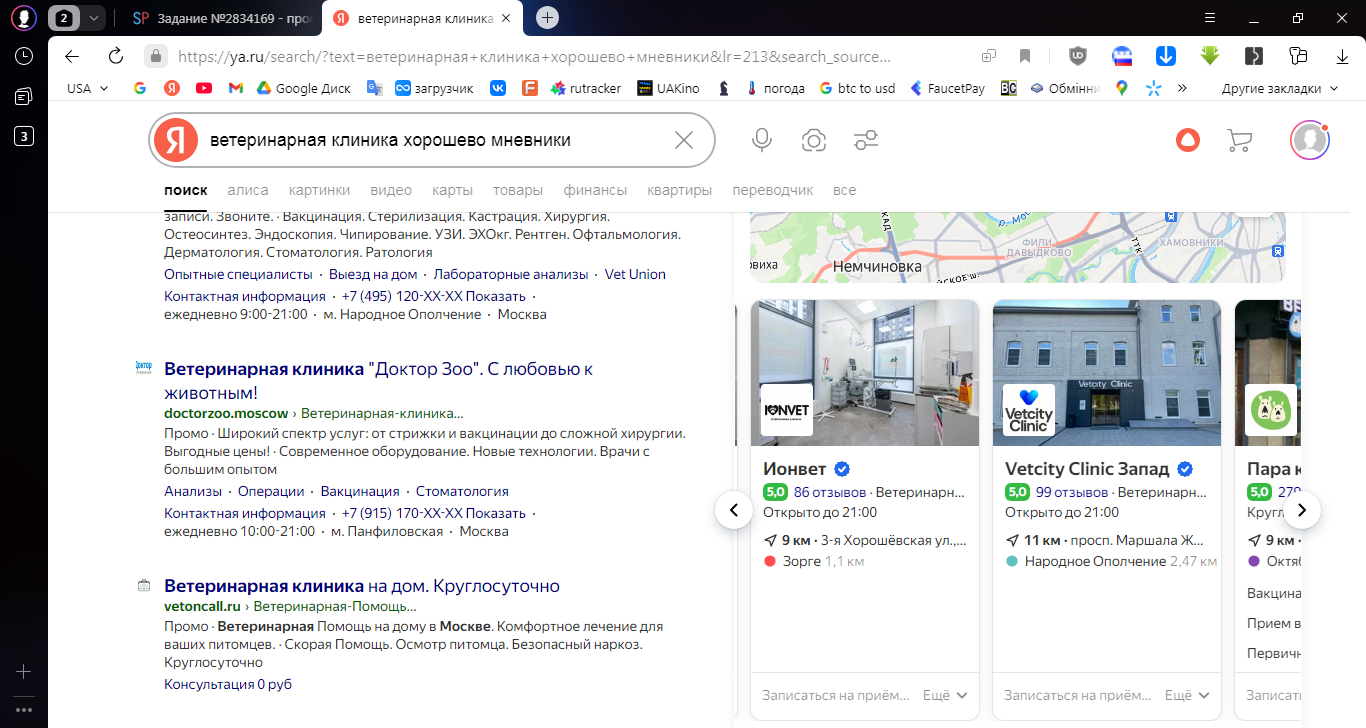The width and height of the screenshot is (1366, 728).
Task: Click the Yandex logo in search box
Action: 176,140
